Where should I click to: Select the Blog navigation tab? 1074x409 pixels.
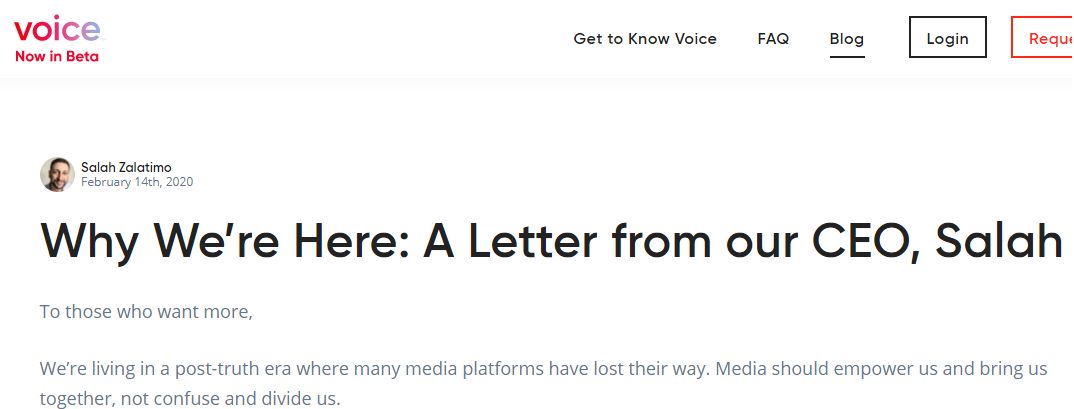tap(847, 39)
